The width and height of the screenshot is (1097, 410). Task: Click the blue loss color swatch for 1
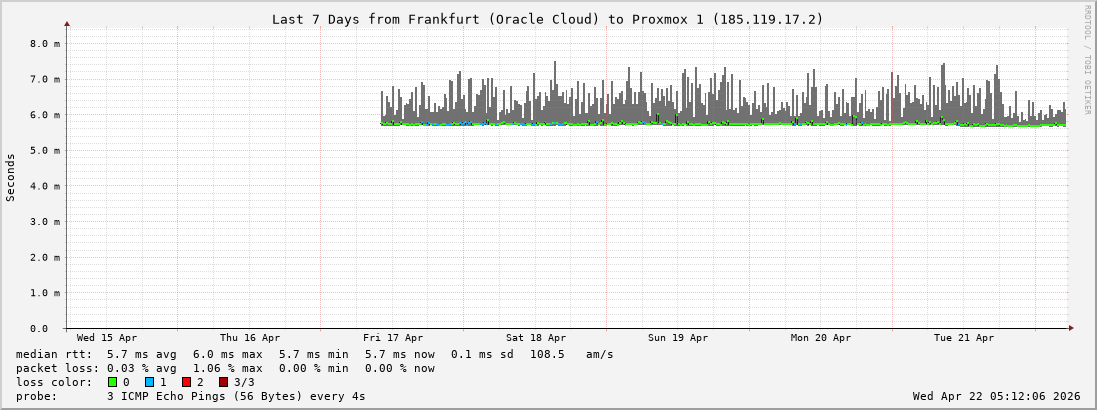(149, 382)
